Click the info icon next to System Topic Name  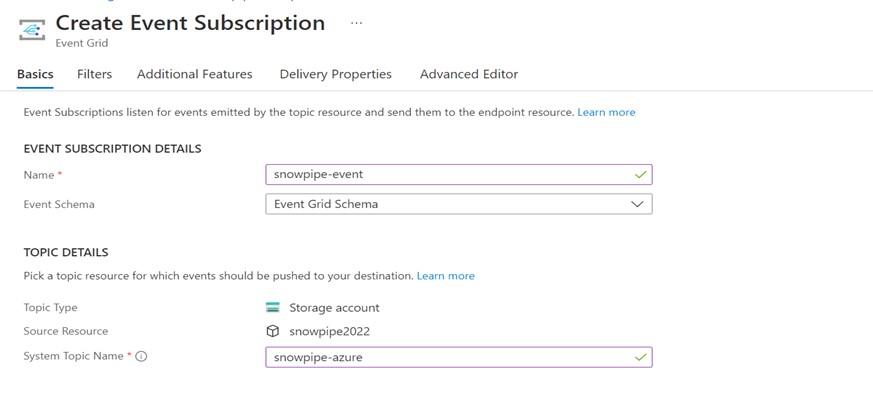click(x=141, y=357)
